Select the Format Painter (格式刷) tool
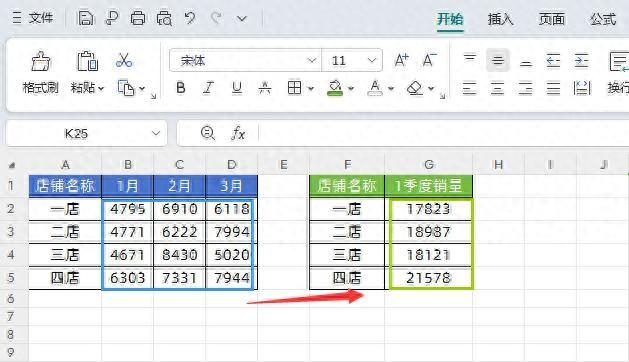Image resolution: width=629 pixels, height=362 pixels. [41, 73]
